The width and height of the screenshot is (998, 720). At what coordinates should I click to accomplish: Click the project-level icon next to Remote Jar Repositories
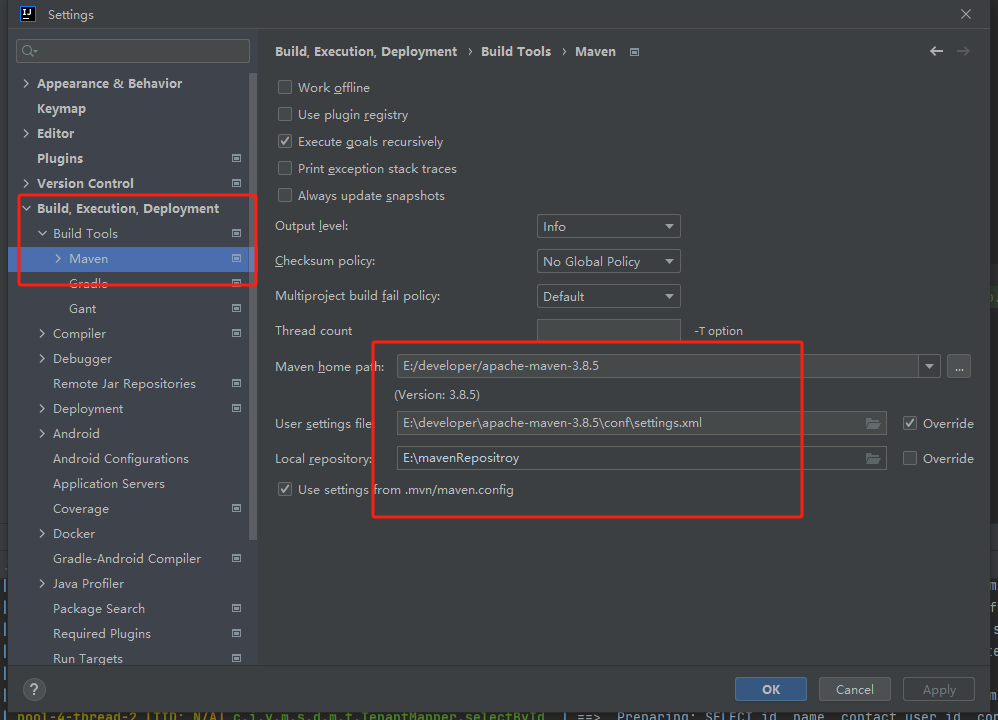(x=236, y=383)
